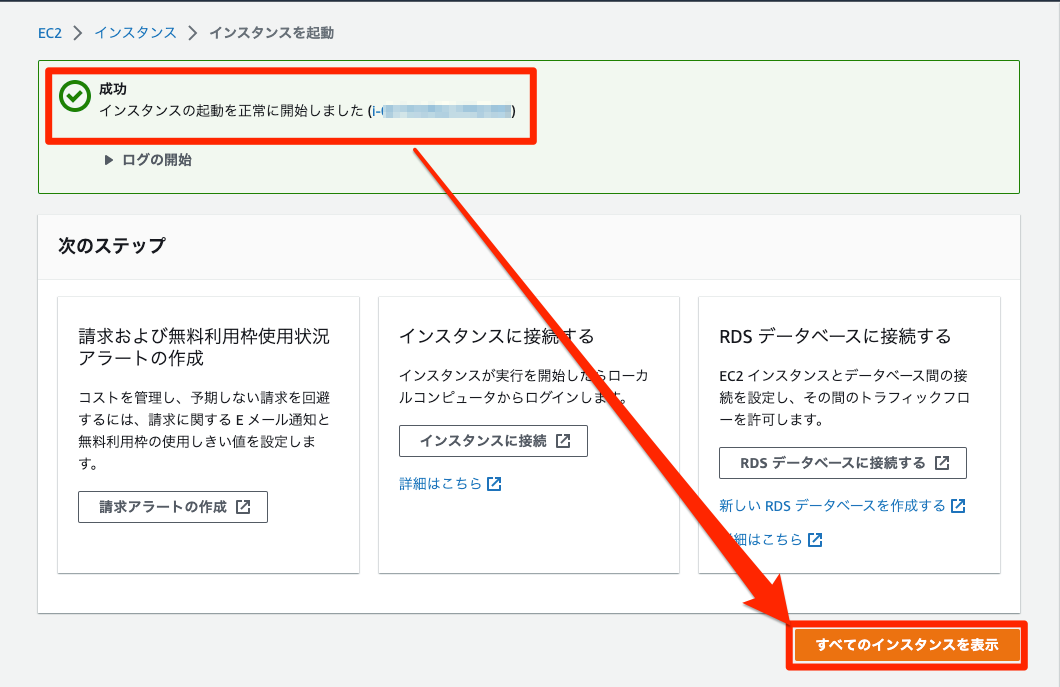Open the launched instance ID link
1060x687 pixels.
(x=442, y=111)
